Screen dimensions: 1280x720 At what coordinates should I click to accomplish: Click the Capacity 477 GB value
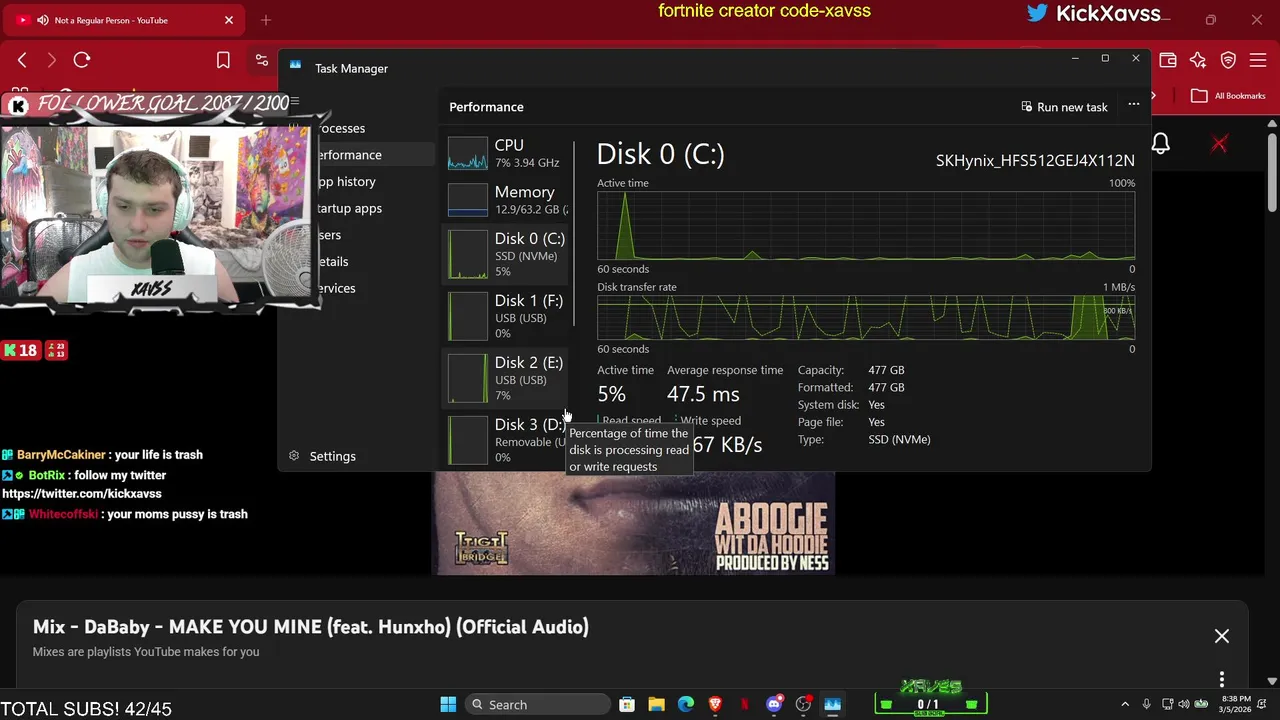(886, 370)
